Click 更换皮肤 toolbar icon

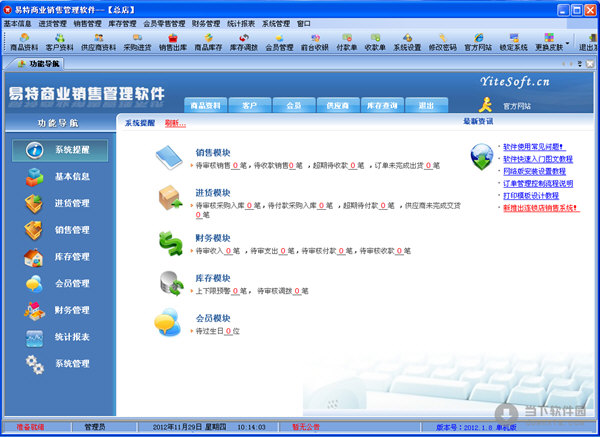(549, 42)
